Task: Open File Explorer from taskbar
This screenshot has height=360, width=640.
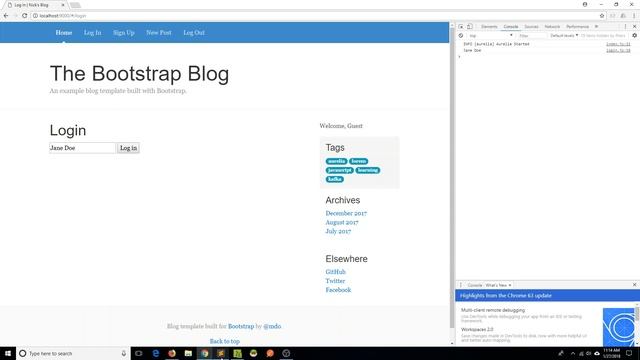Action: pos(188,353)
